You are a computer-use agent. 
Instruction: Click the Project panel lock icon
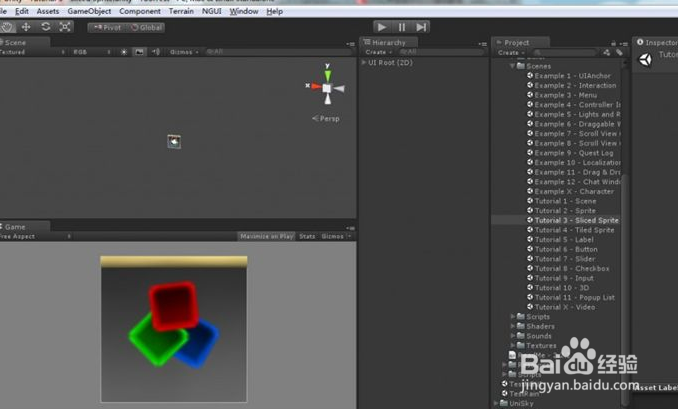coord(613,43)
